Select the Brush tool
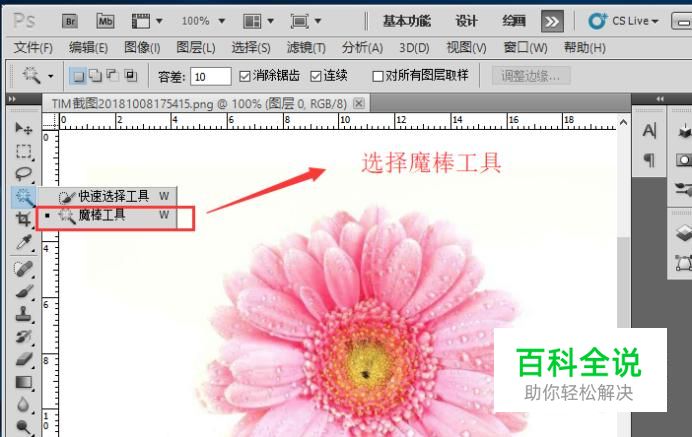The image size is (692, 437). (x=23, y=291)
